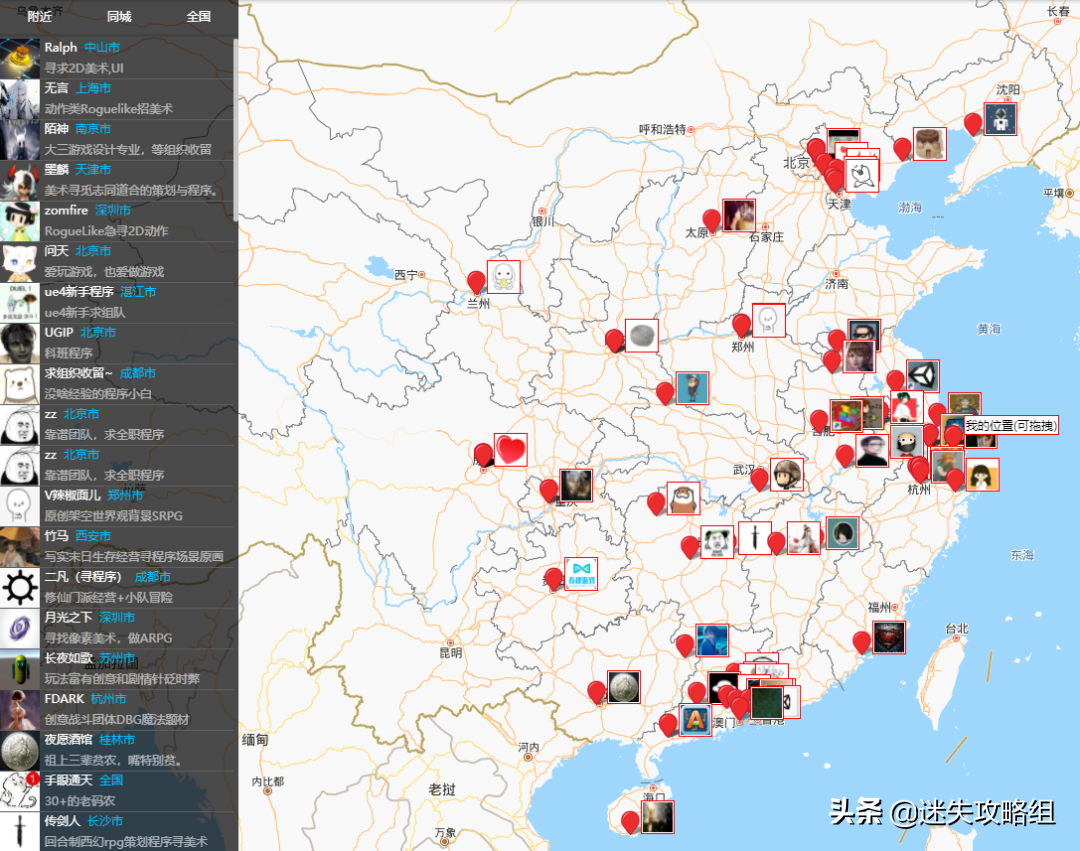Click the pudding avatar east of Beijing

(929, 144)
